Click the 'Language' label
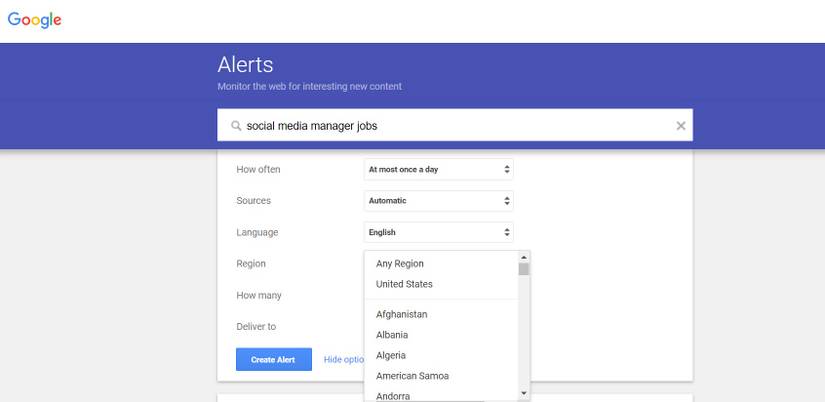Screen dimensions: 825x402 coord(257,233)
